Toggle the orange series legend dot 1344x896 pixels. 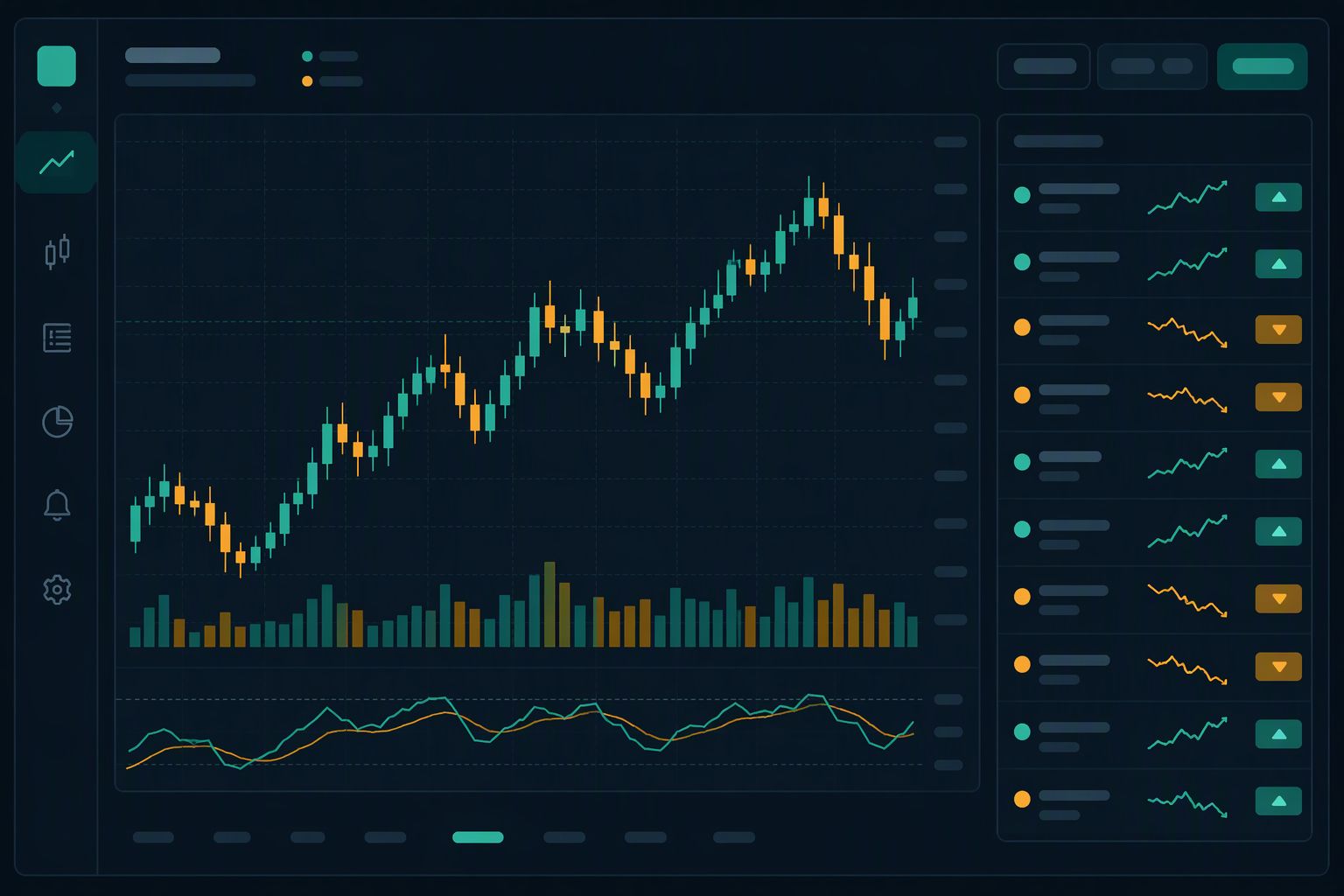[307, 81]
